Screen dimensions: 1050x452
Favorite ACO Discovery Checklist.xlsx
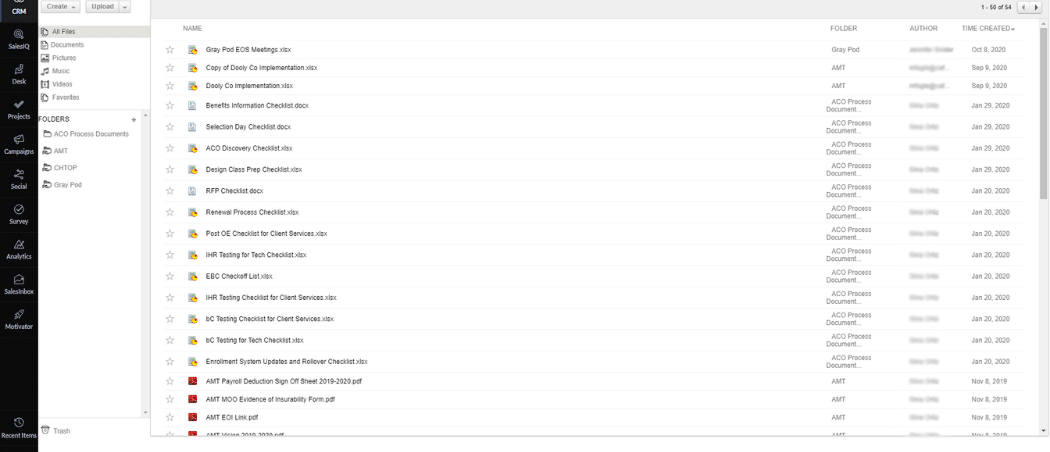[170, 148]
